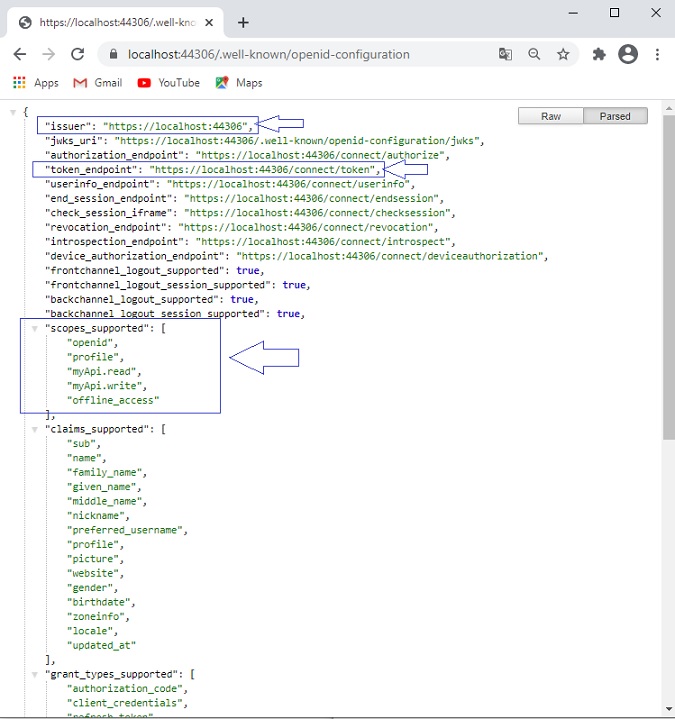This screenshot has height=719, width=675.
Task: Click the "family_name" claim entry
Action: coord(104,472)
